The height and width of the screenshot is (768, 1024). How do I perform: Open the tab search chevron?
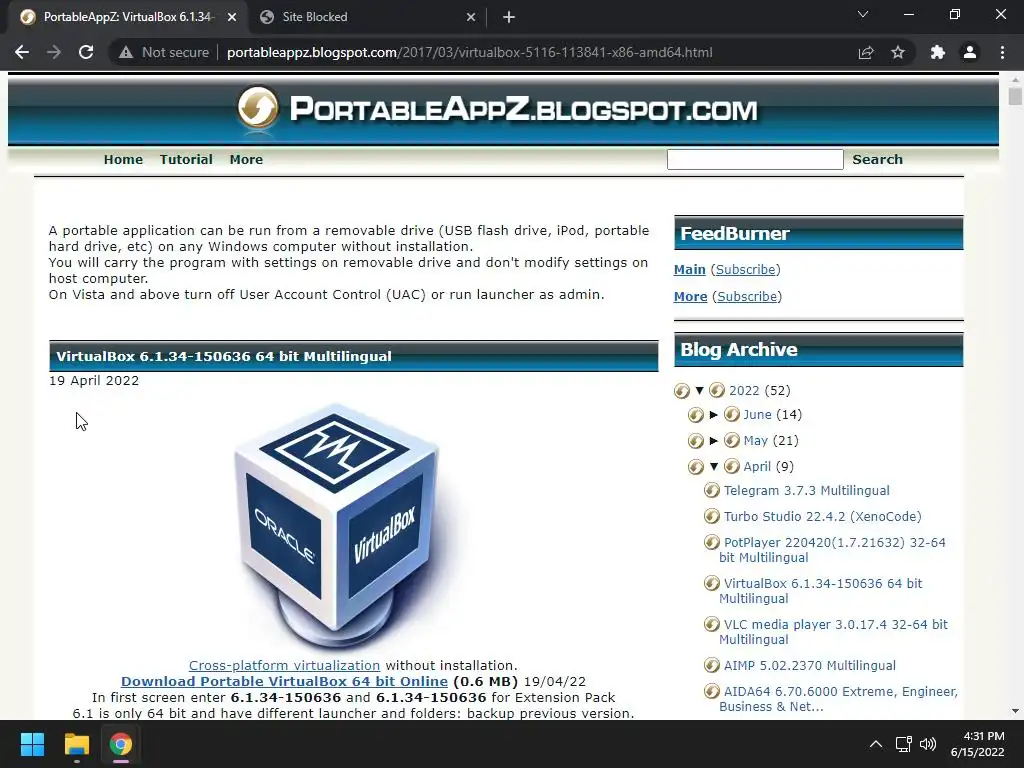(863, 14)
